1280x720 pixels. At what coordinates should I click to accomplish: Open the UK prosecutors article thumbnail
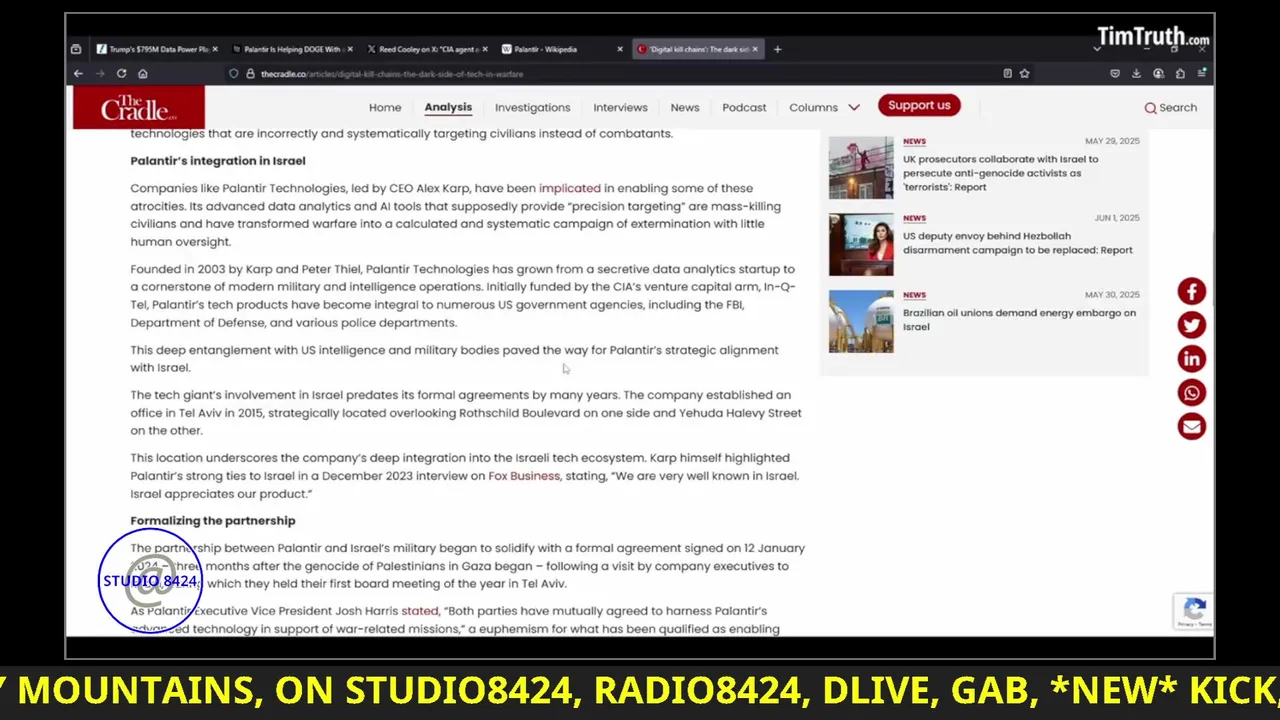861,168
